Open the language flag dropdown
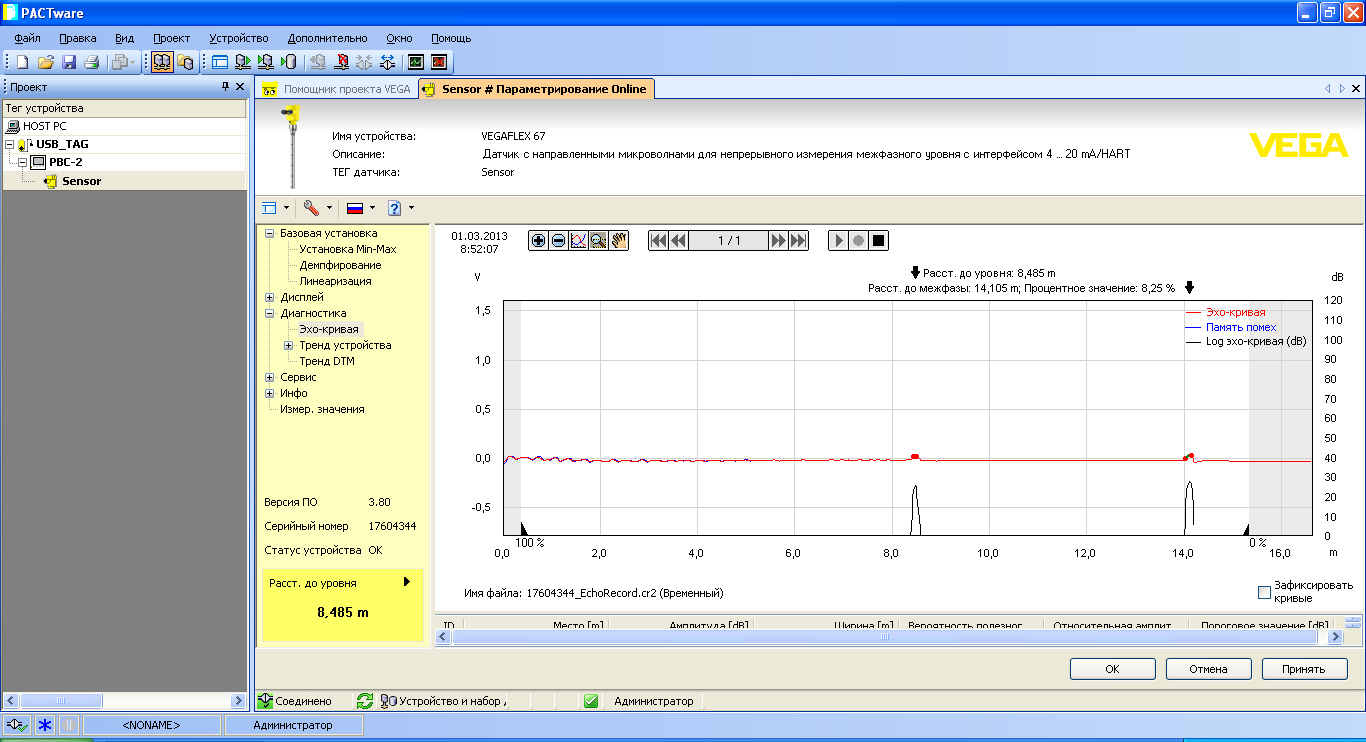Image resolution: width=1366 pixels, height=742 pixels. click(372, 208)
